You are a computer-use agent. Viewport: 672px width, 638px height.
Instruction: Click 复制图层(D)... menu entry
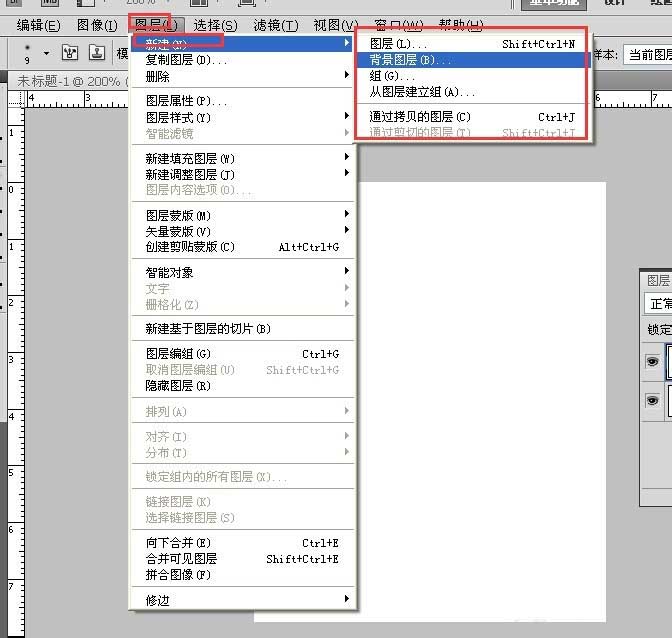coord(242,60)
